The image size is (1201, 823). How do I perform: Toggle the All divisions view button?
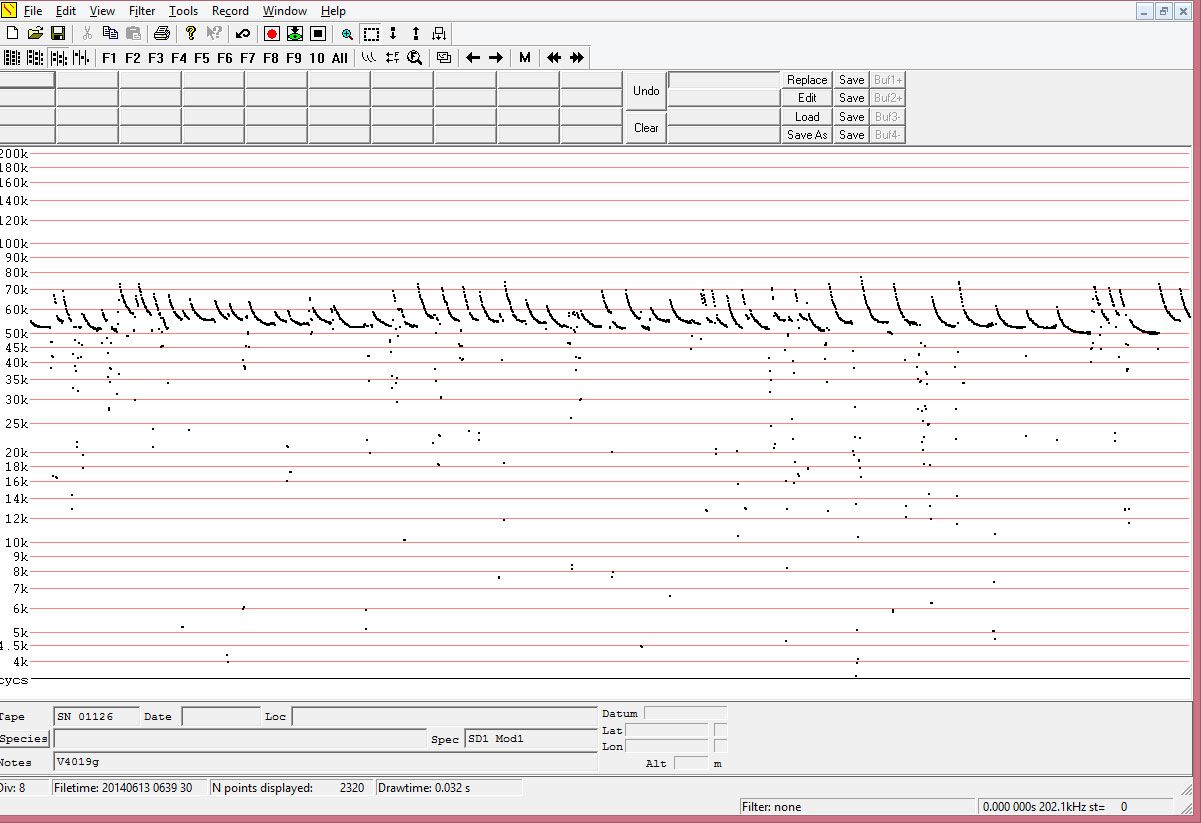pos(340,57)
